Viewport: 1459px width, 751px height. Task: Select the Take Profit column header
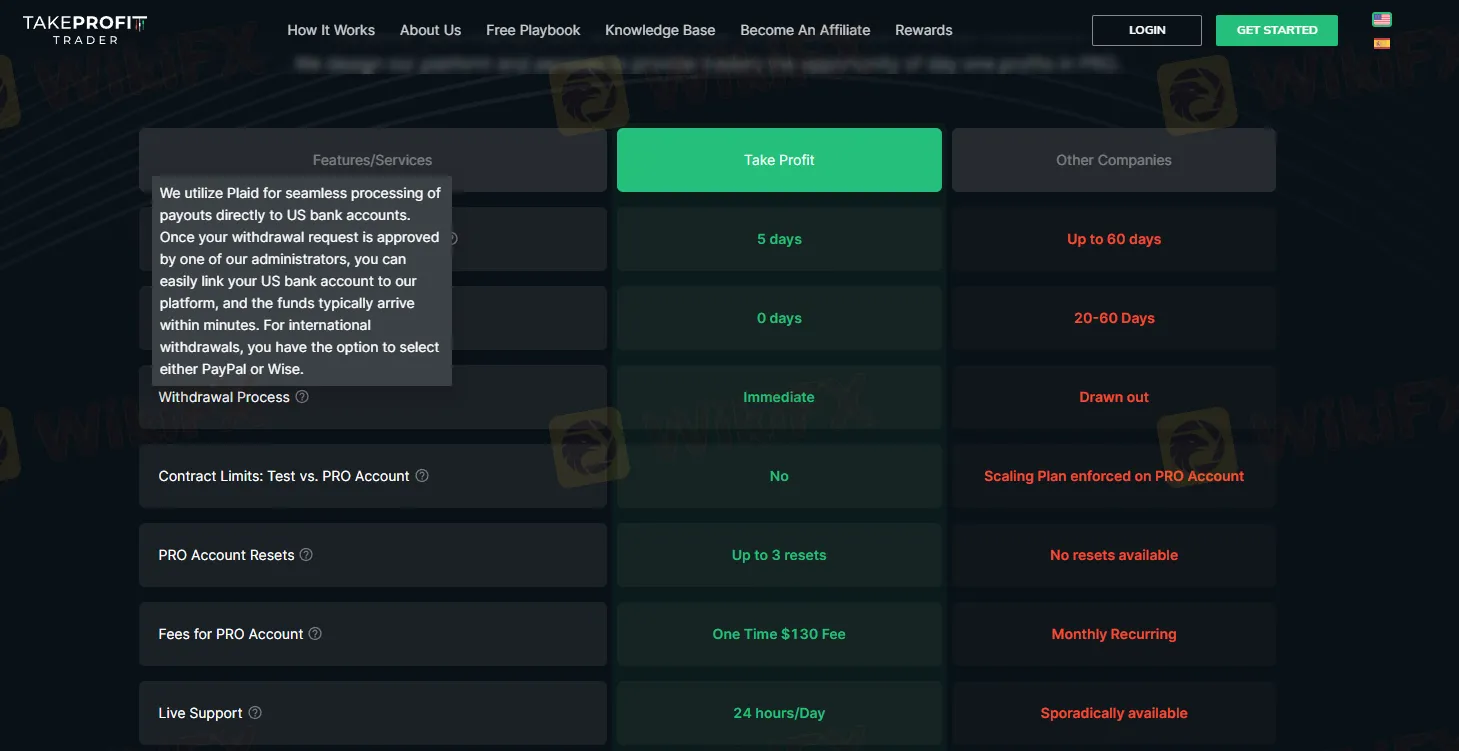click(x=779, y=160)
